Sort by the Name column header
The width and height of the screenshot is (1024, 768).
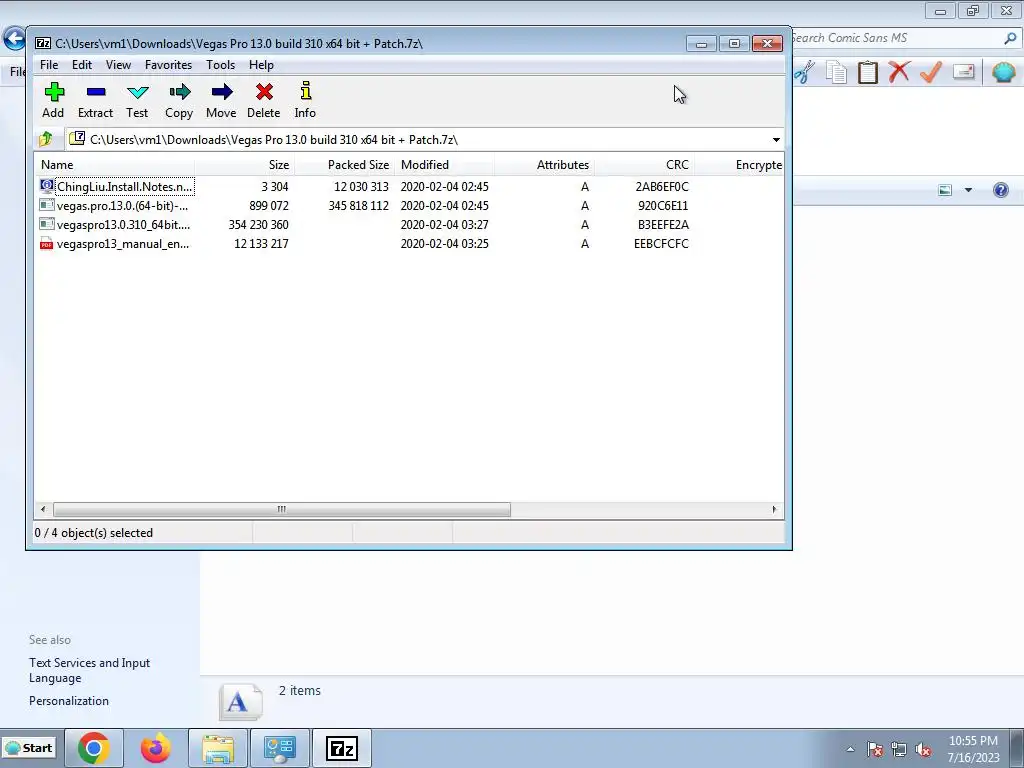point(114,165)
